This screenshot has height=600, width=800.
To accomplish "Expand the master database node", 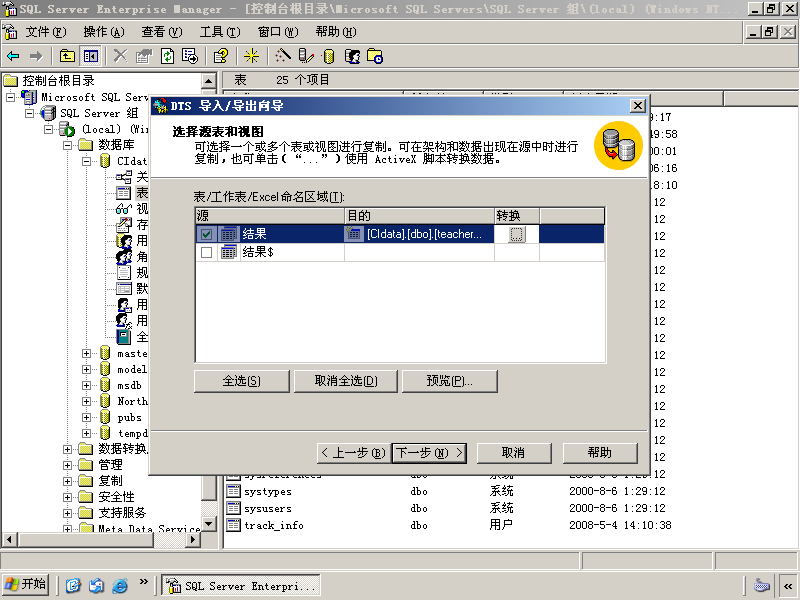I will 86,354.
